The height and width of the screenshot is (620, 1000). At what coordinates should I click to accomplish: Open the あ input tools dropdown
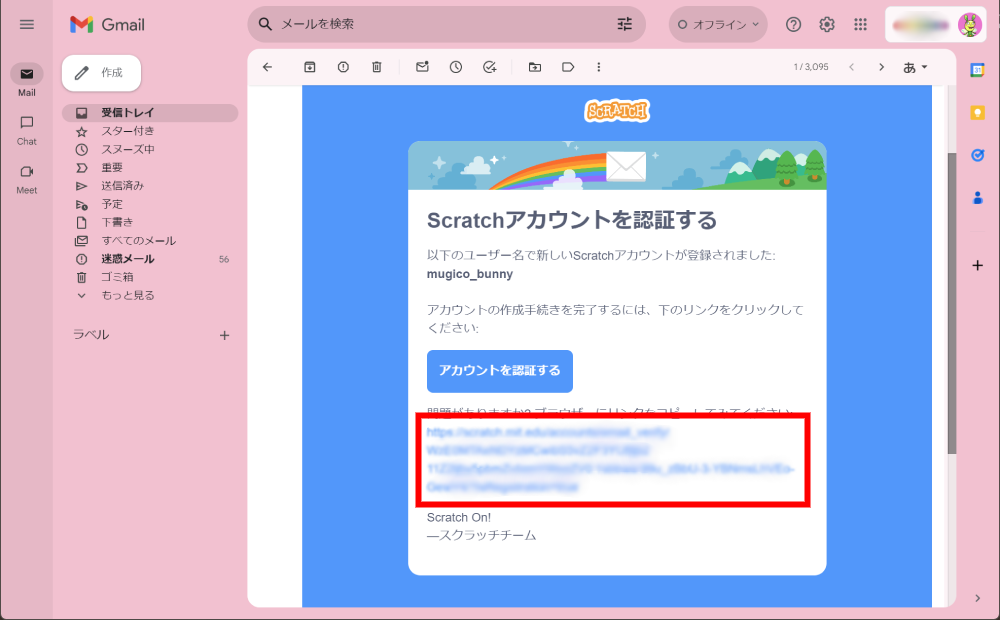(915, 67)
